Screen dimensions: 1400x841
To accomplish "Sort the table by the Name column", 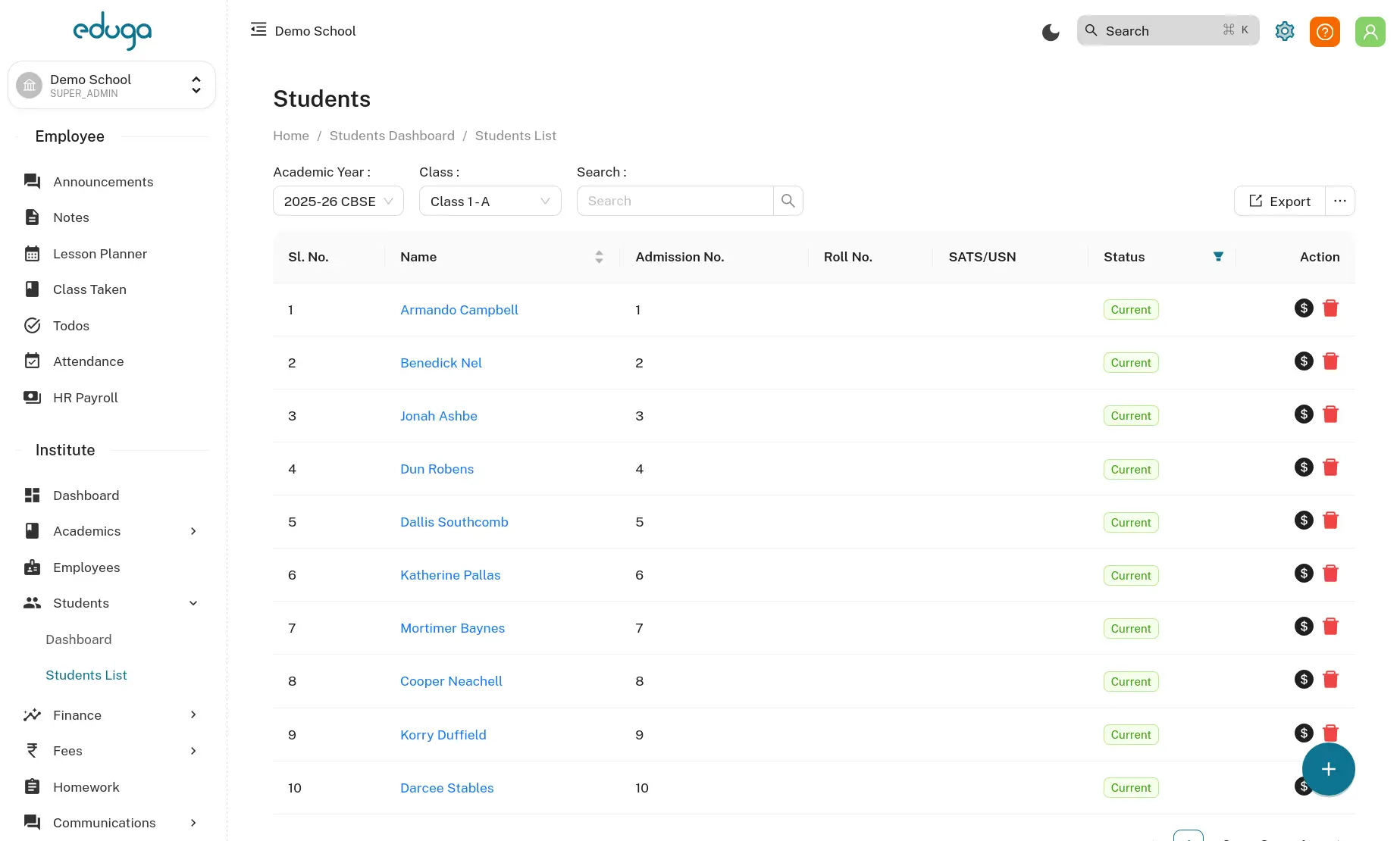I will [599, 257].
